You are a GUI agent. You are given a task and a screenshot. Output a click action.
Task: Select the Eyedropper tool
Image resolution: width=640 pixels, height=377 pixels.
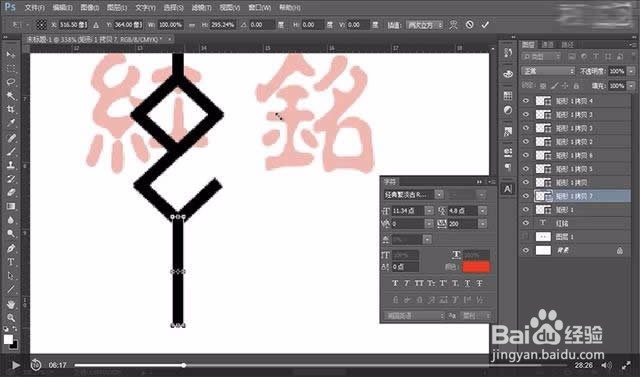(x=11, y=123)
